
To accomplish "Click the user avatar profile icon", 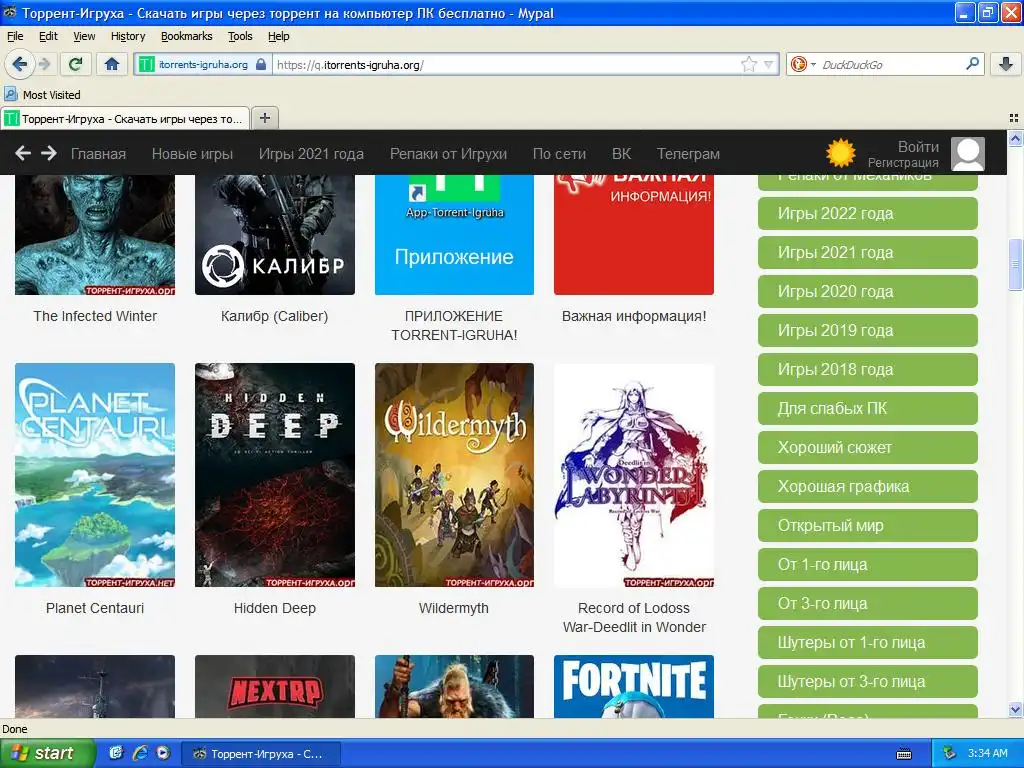I will point(967,153).
